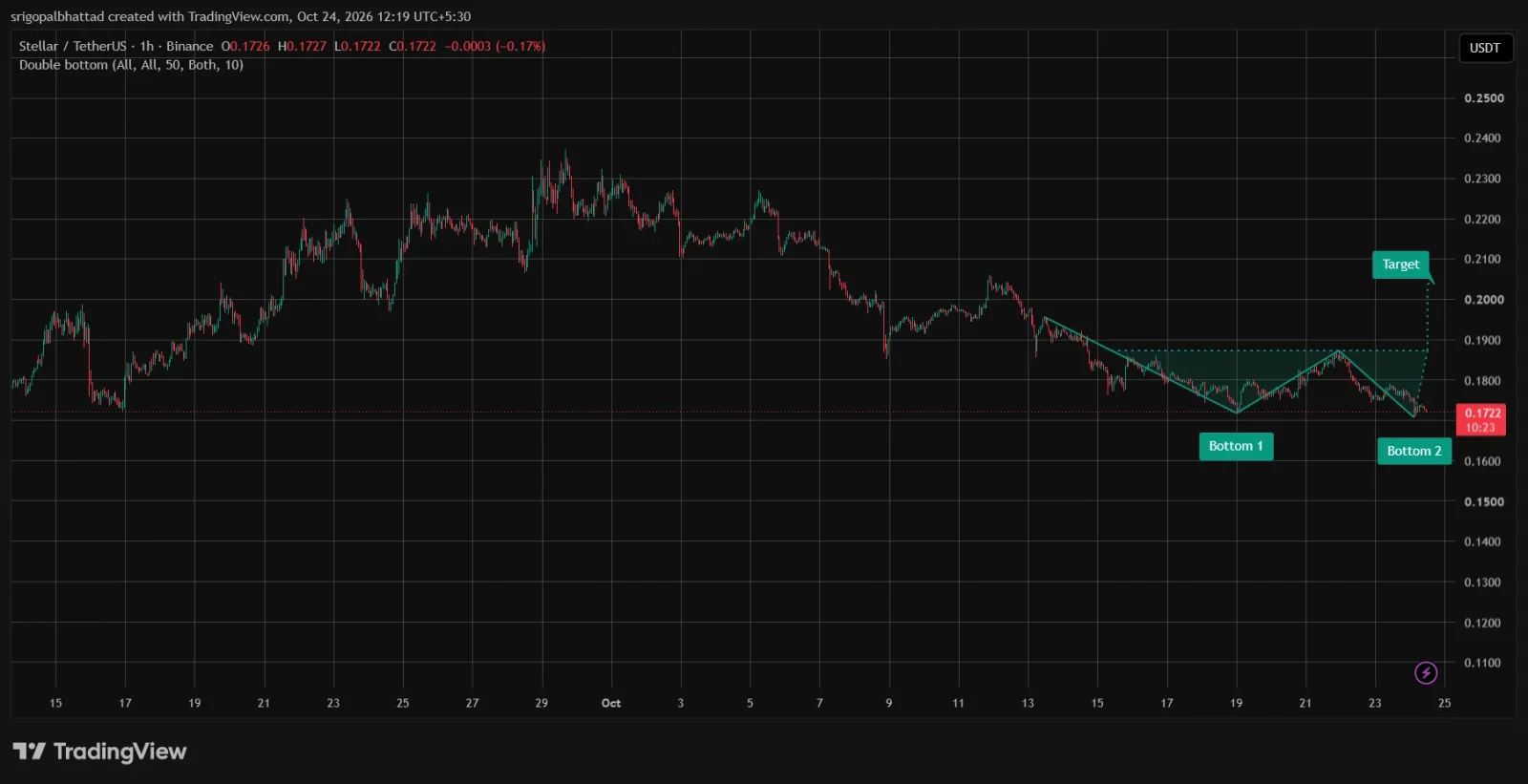Viewport: 1528px width, 784px height.
Task: Select the Bottom 2 pattern label
Action: [x=1414, y=451]
